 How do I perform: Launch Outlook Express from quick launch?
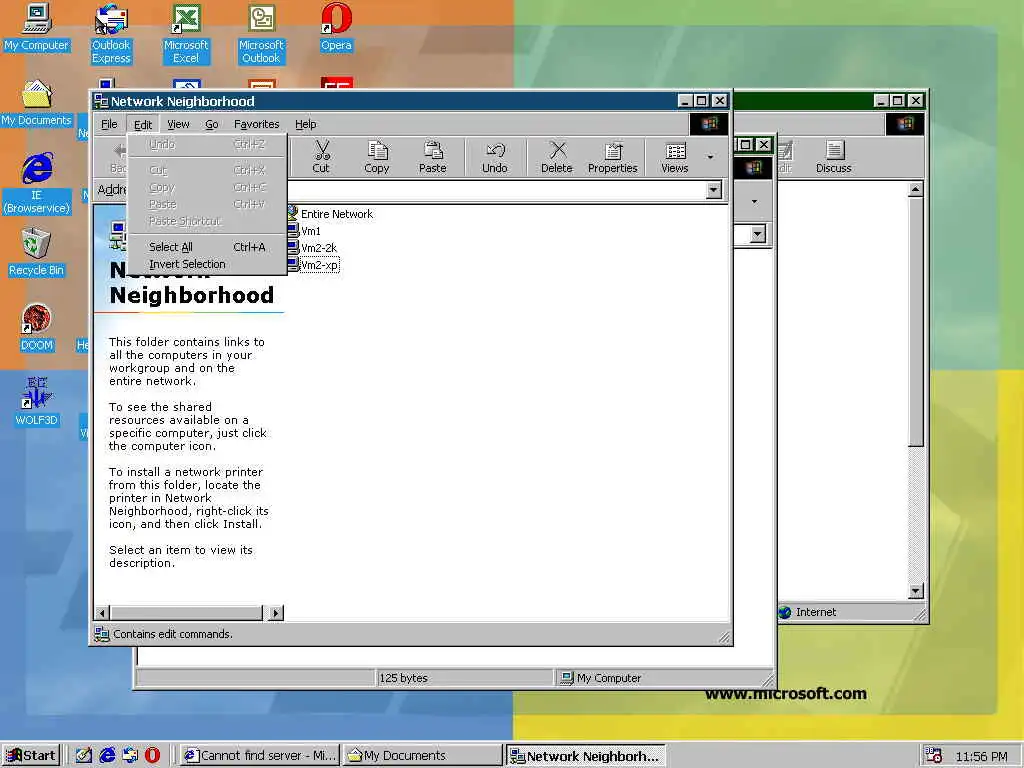point(130,756)
